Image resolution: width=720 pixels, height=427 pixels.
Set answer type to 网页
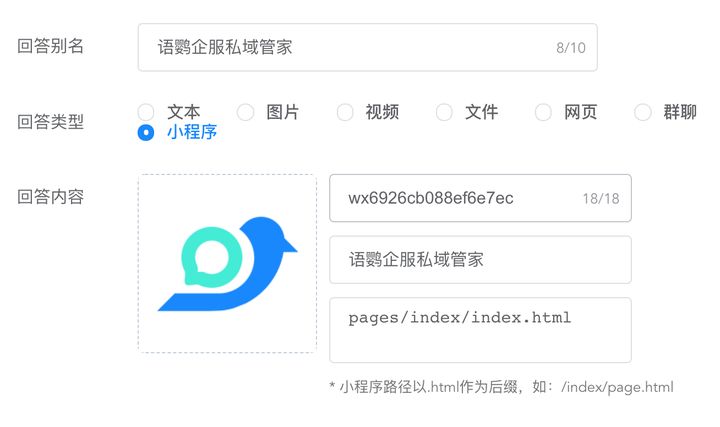pyautogui.click(x=543, y=112)
